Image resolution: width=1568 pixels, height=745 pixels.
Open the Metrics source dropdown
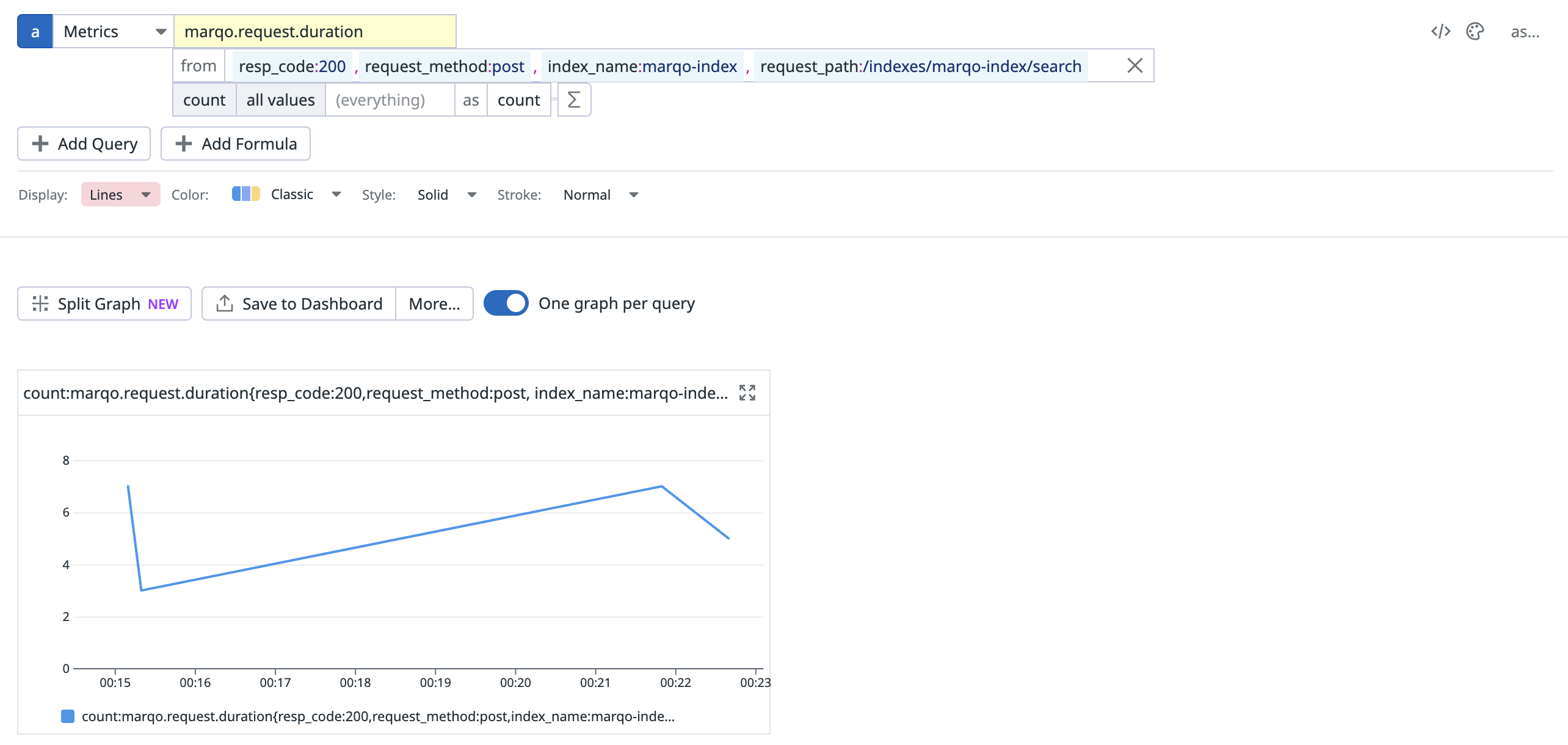point(114,32)
